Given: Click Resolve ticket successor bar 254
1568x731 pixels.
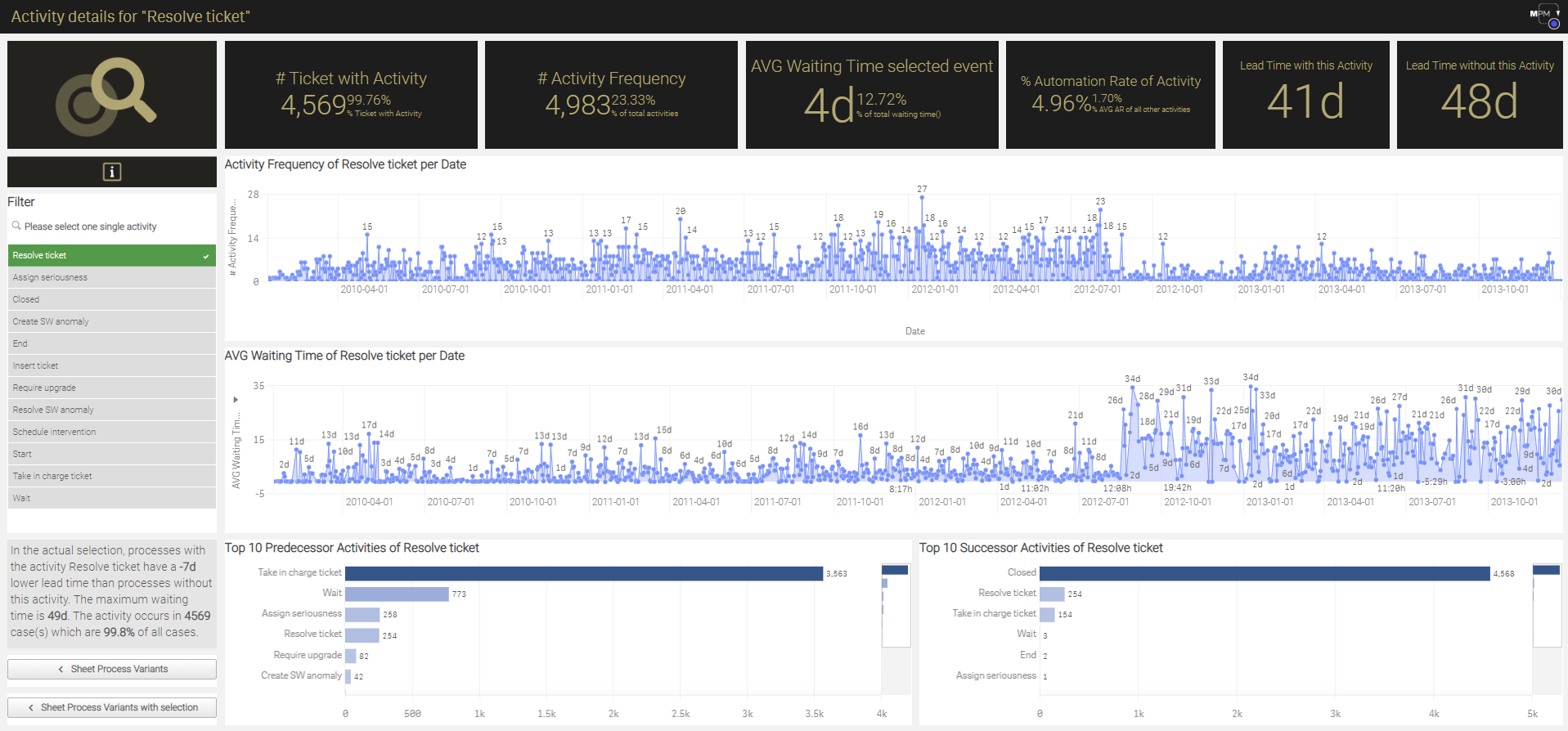Looking at the screenshot, I should click(1052, 594).
